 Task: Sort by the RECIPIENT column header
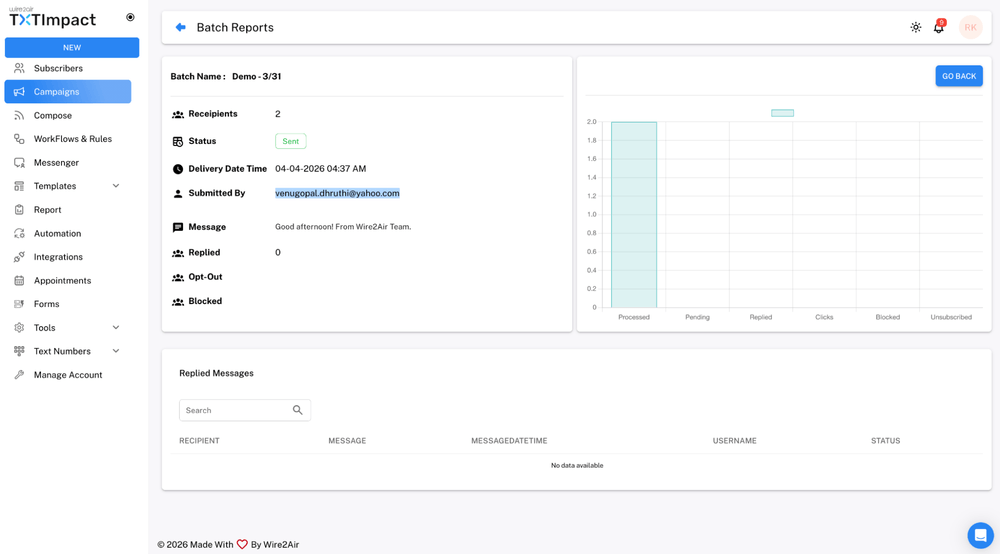click(x=199, y=441)
